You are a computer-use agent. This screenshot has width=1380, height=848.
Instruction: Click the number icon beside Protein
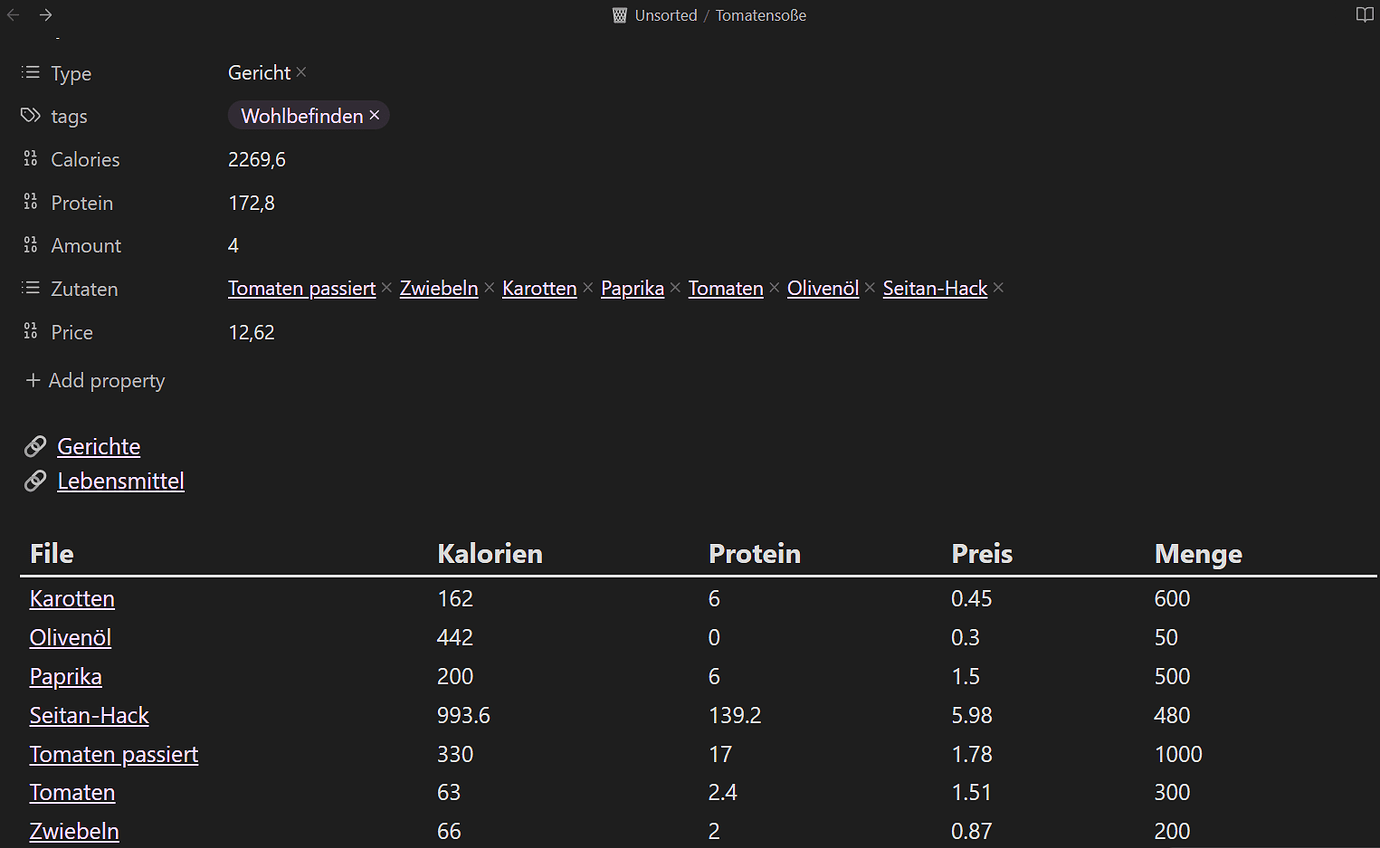coord(29,202)
